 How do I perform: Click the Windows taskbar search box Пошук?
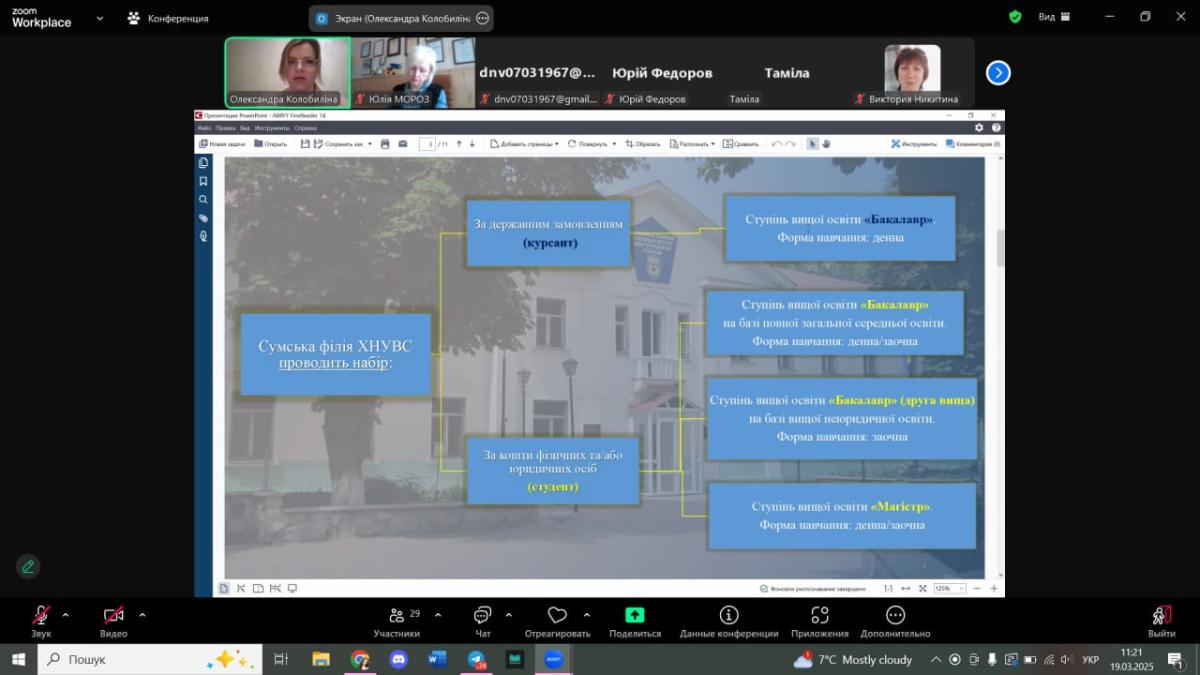150,659
